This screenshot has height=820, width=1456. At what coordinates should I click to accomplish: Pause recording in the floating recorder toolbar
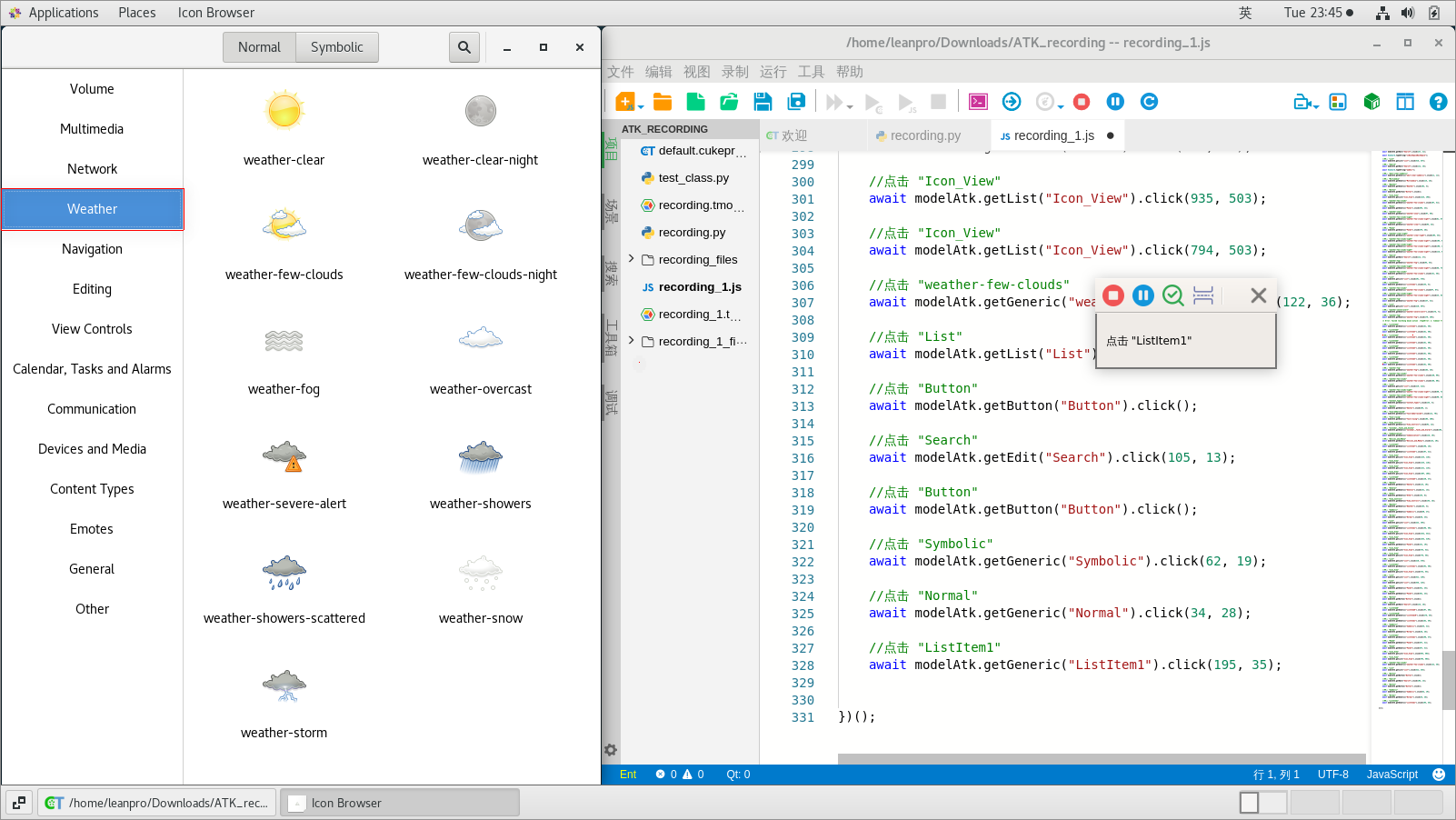click(x=1143, y=295)
